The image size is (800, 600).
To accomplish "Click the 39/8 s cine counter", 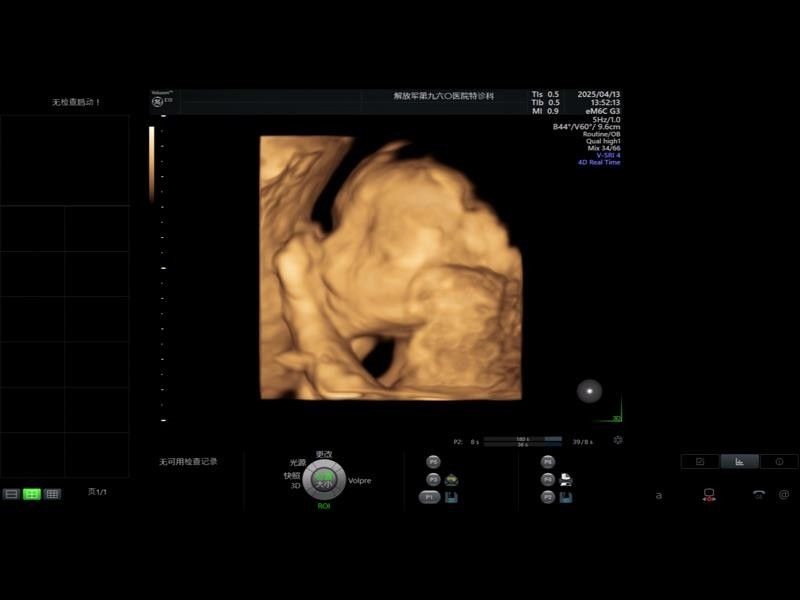I will click(583, 442).
